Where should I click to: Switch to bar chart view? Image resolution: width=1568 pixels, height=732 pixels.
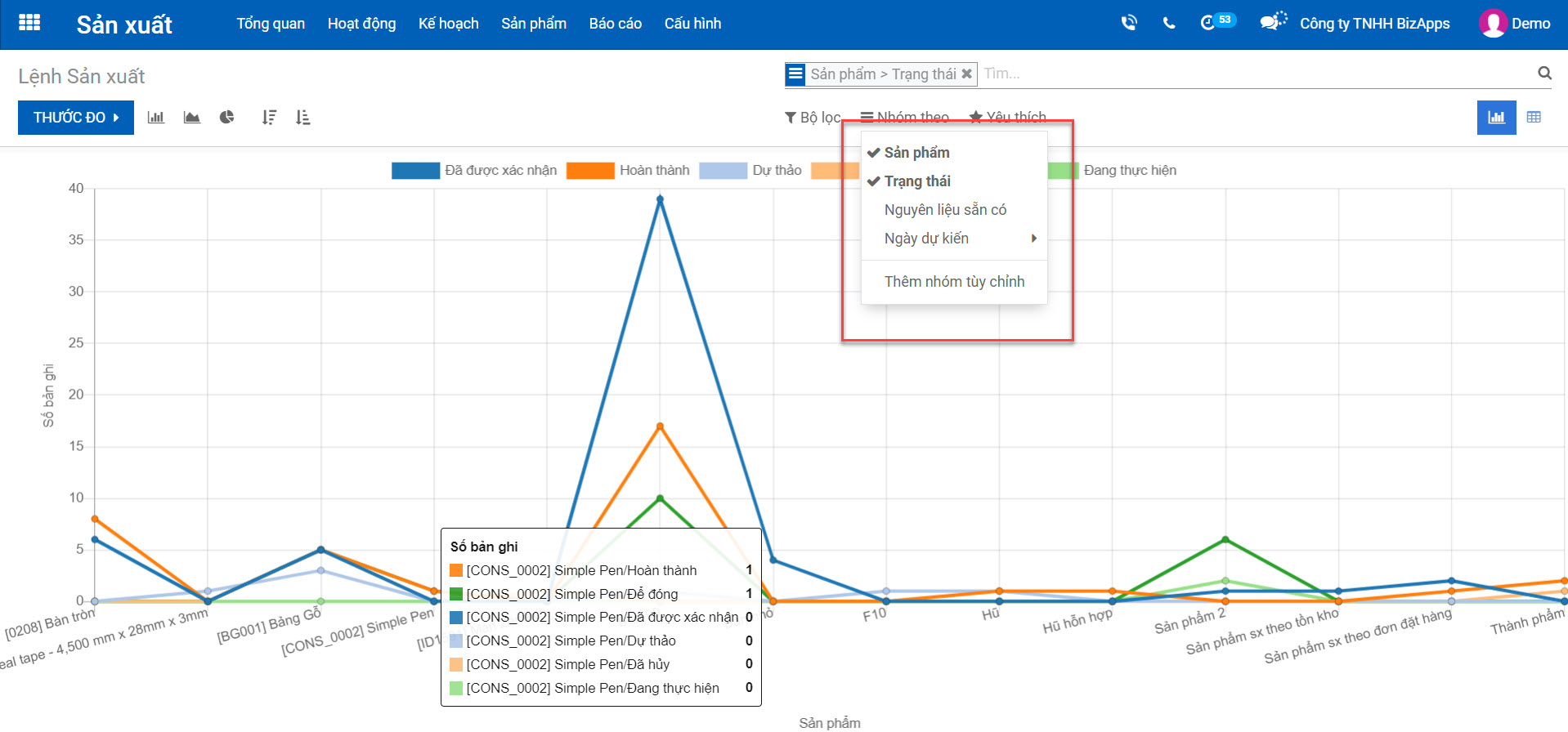pyautogui.click(x=156, y=118)
